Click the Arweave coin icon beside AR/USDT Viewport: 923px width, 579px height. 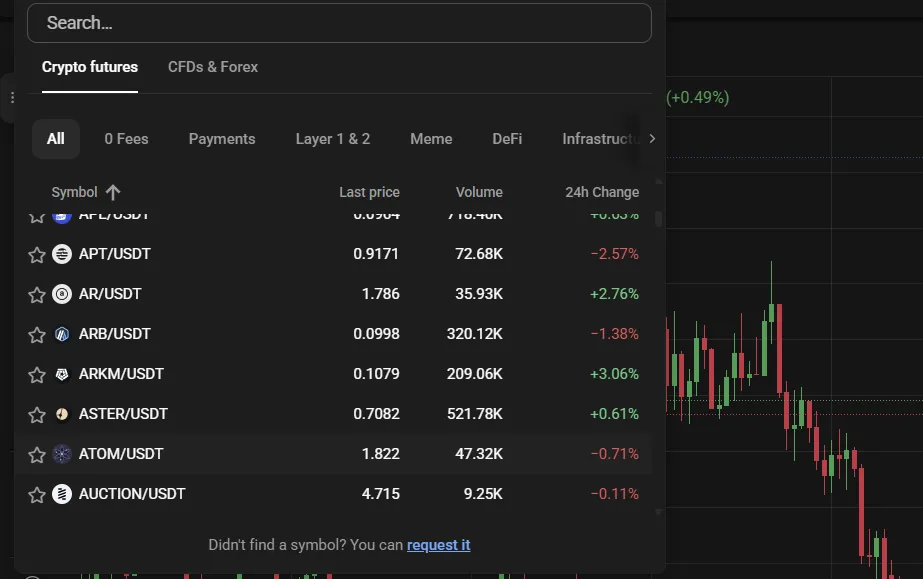[62, 293]
